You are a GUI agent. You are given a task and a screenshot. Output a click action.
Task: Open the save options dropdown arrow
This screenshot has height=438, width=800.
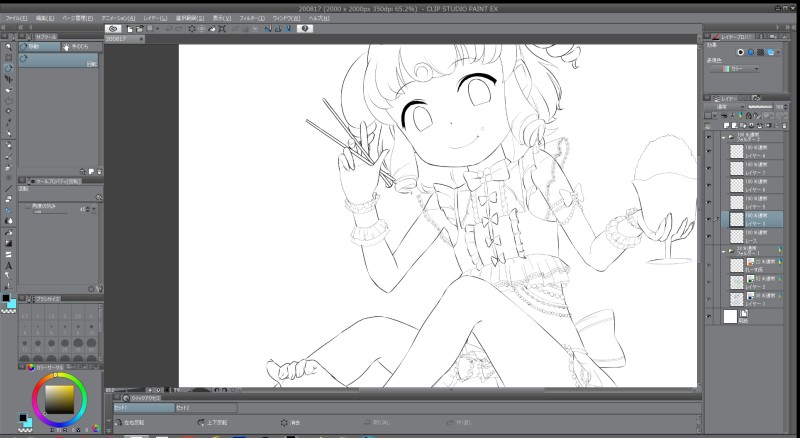click(x=158, y=29)
